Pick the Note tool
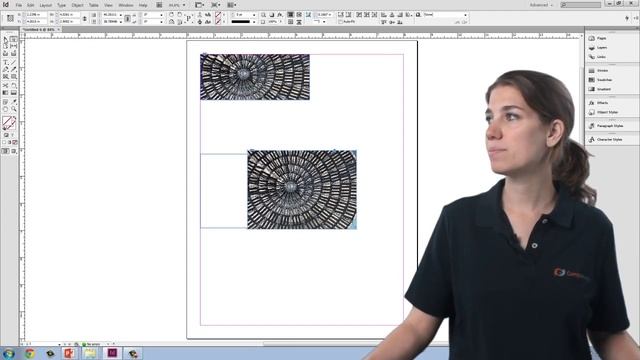The height and width of the screenshot is (360, 640). (5, 102)
